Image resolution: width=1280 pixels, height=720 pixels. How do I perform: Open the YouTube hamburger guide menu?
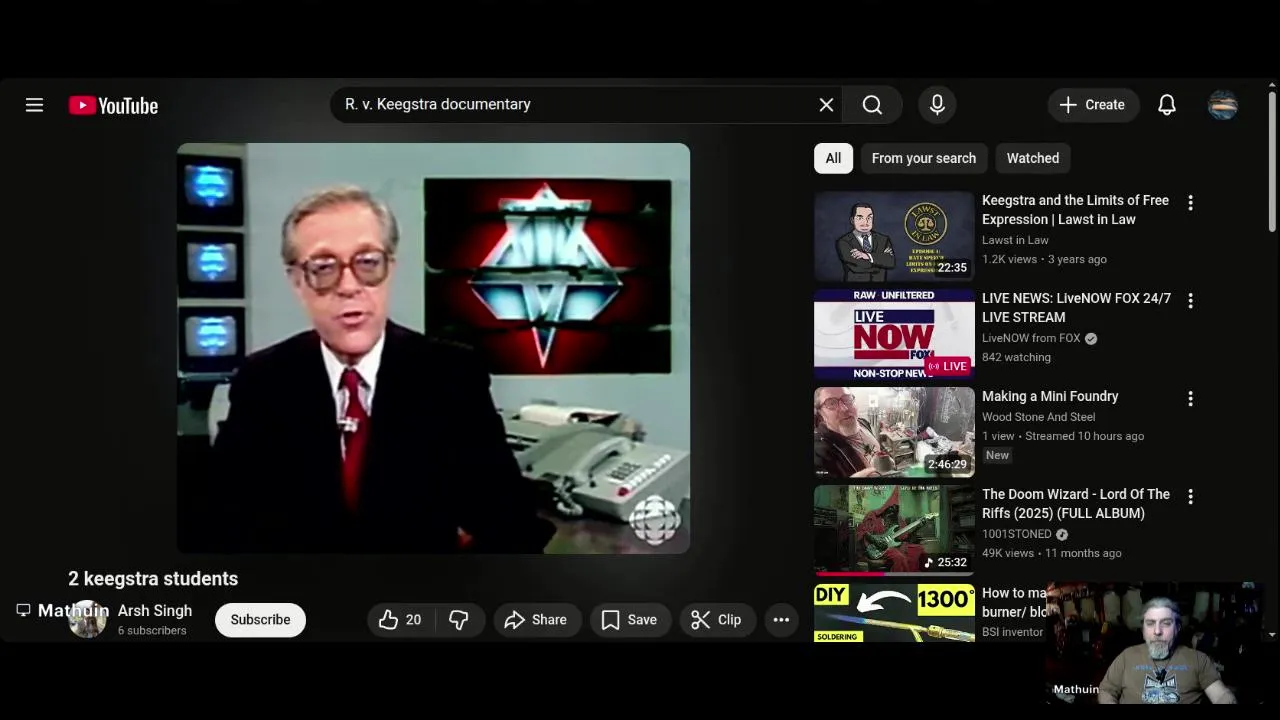(34, 105)
